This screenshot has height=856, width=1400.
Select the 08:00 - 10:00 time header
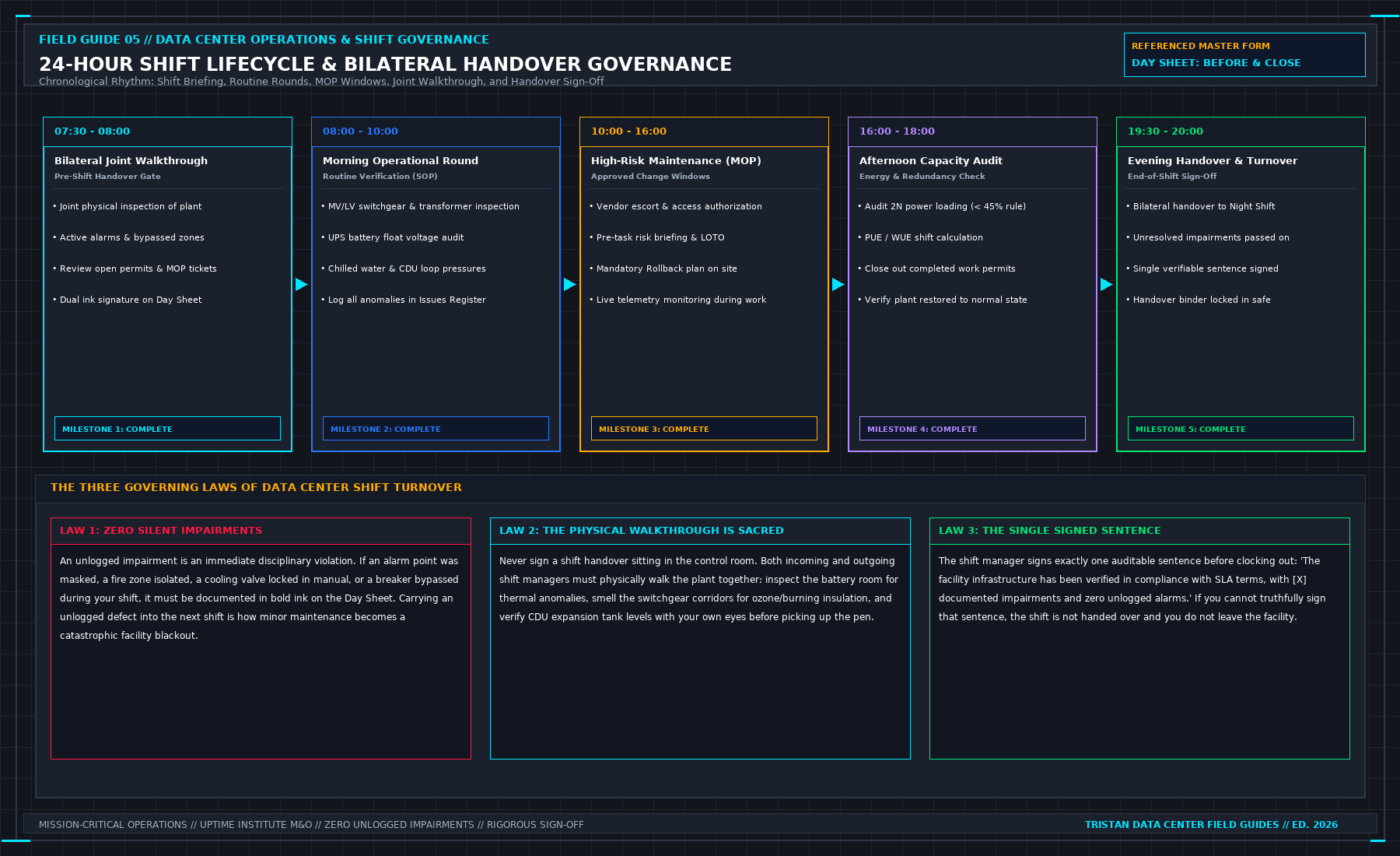click(x=436, y=132)
